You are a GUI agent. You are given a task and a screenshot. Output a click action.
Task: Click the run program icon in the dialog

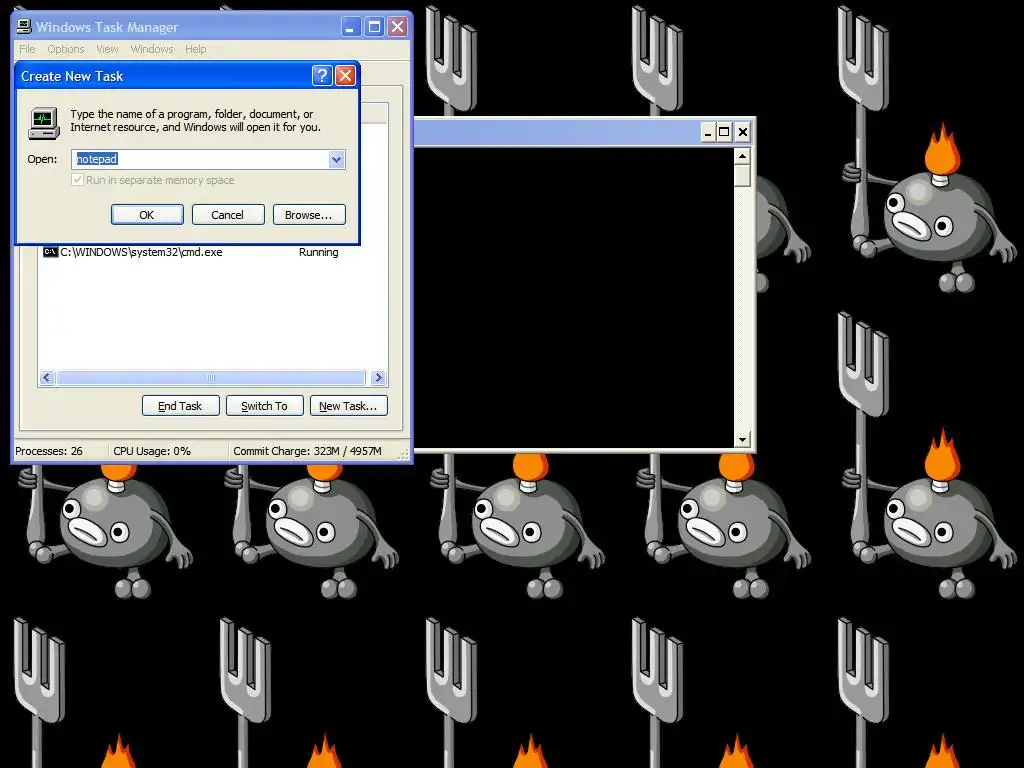pos(44,123)
